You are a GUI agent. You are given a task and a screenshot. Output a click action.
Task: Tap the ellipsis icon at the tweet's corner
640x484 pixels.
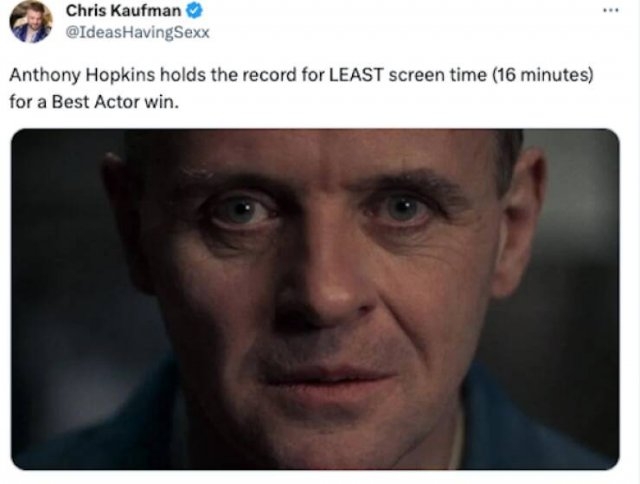pos(607,12)
